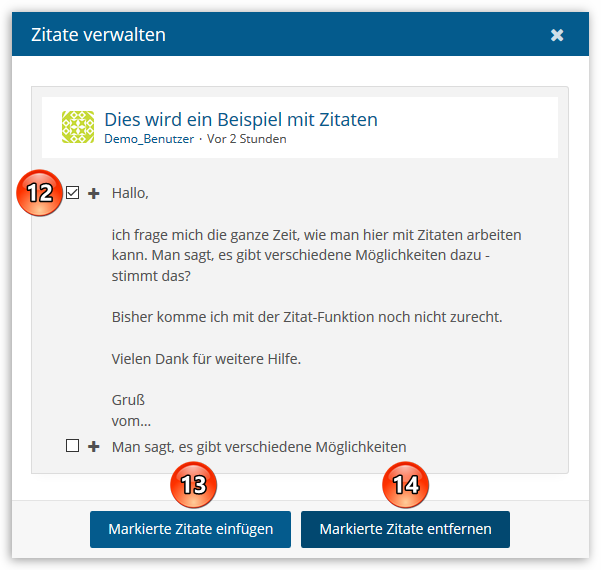601x570 pixels.
Task: Open the post titled Dies wird ein Beispiel mit Zitaten
Action: click(x=241, y=120)
